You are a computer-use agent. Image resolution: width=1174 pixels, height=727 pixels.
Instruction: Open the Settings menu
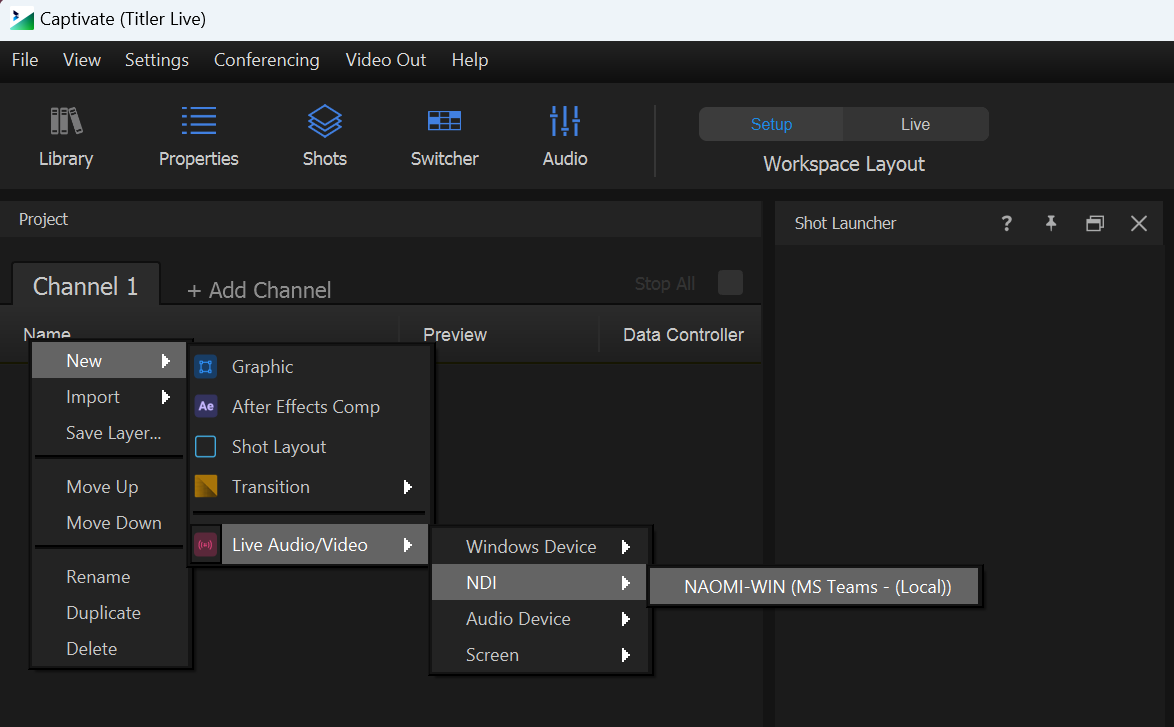[156, 60]
